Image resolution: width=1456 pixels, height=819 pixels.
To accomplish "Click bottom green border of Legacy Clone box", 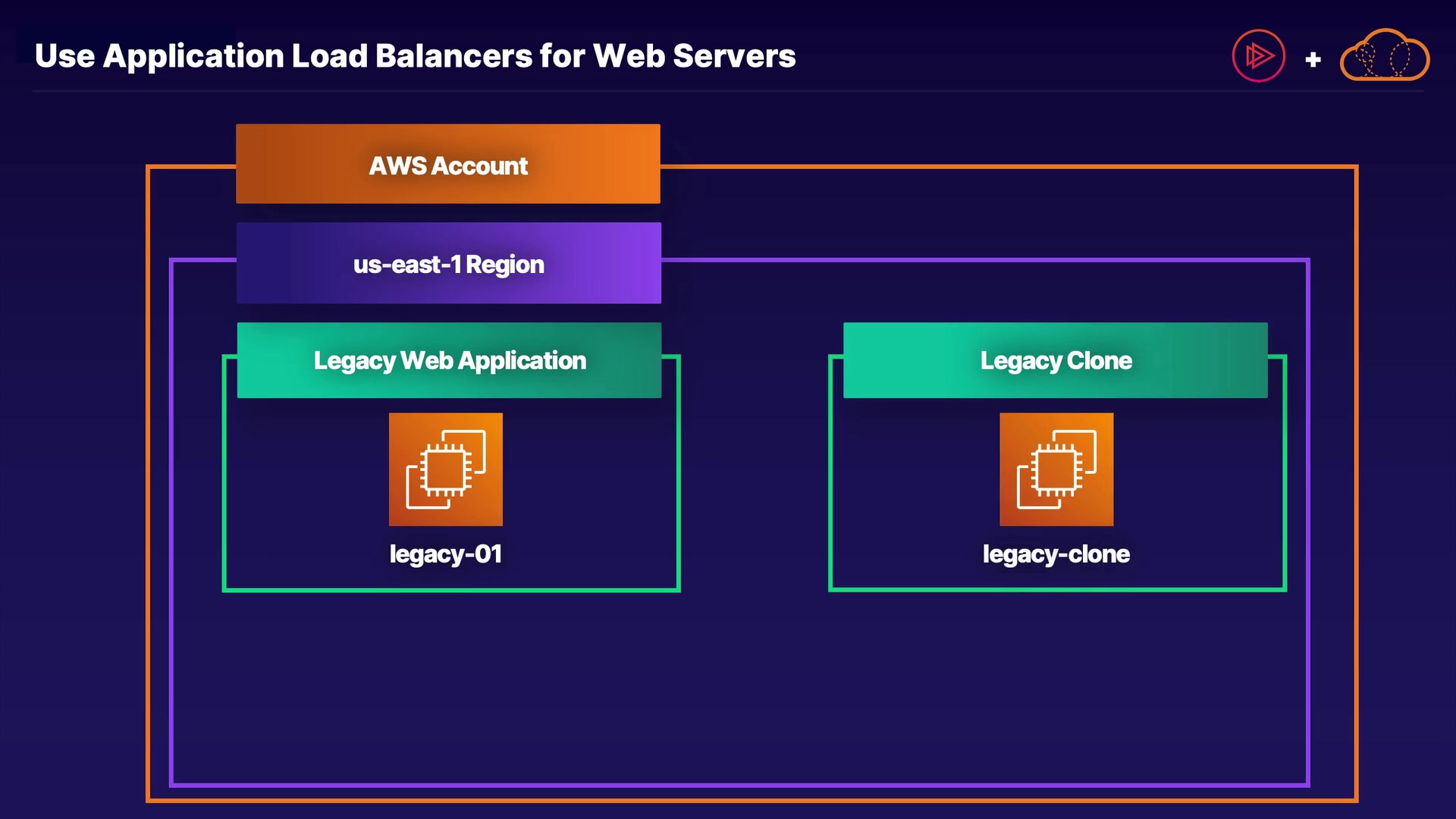I will (1057, 588).
